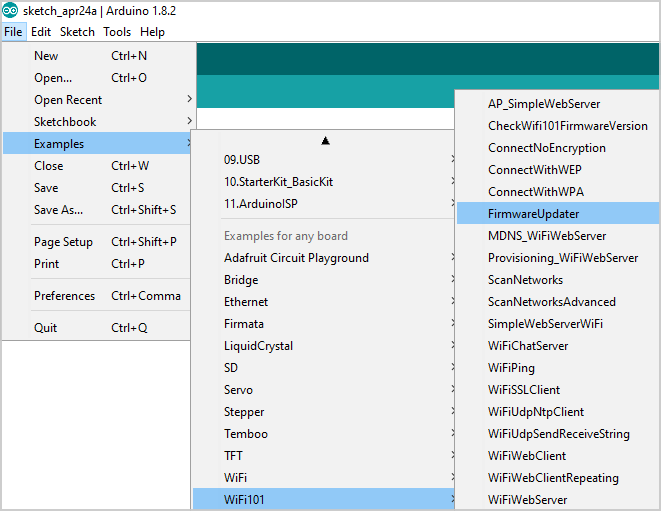Screen dimensions: 661x511
Task: Open the CheckWifi101FirmwareVersion example
Action: [x=558, y=126]
